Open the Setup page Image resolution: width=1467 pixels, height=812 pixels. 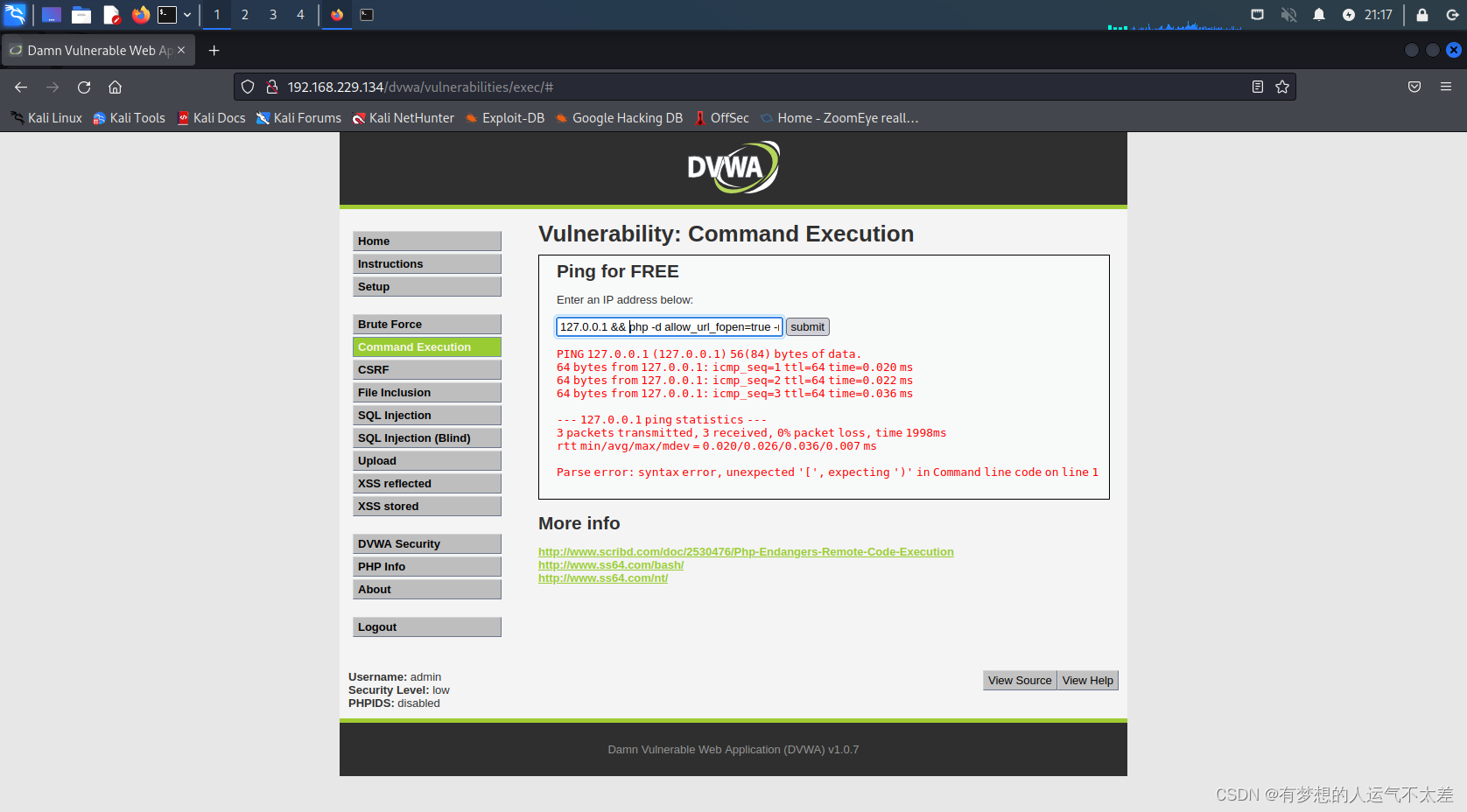click(427, 287)
